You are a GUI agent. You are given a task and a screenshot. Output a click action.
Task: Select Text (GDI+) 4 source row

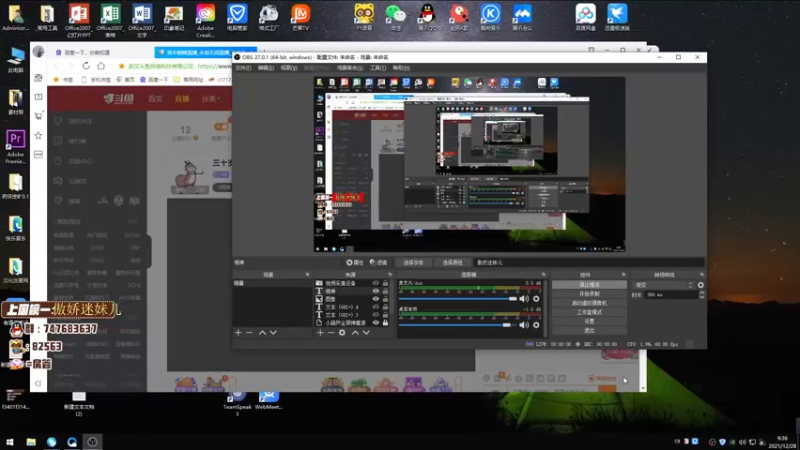pyautogui.click(x=353, y=307)
